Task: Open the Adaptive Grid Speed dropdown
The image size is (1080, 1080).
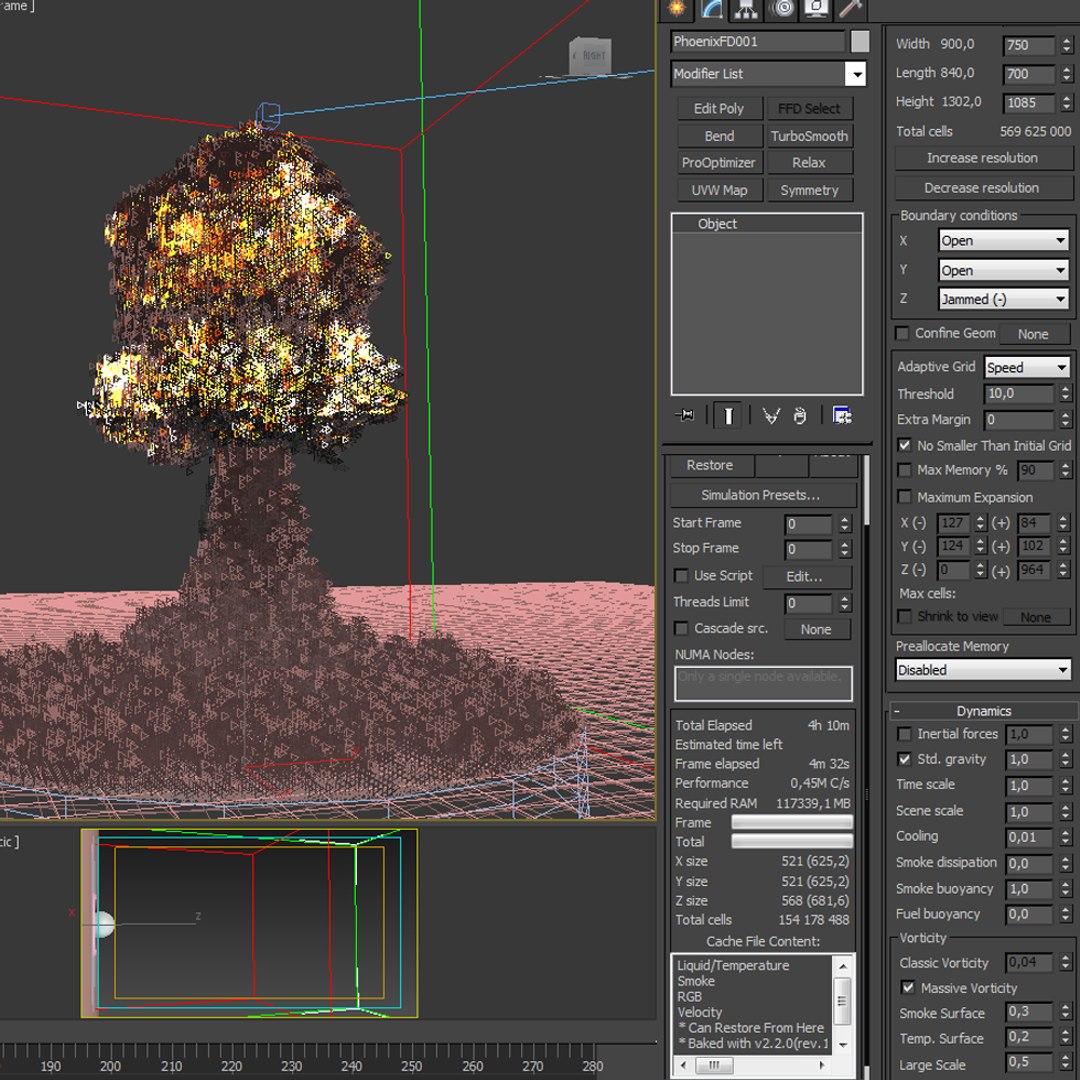Action: pyautogui.click(x=1026, y=367)
